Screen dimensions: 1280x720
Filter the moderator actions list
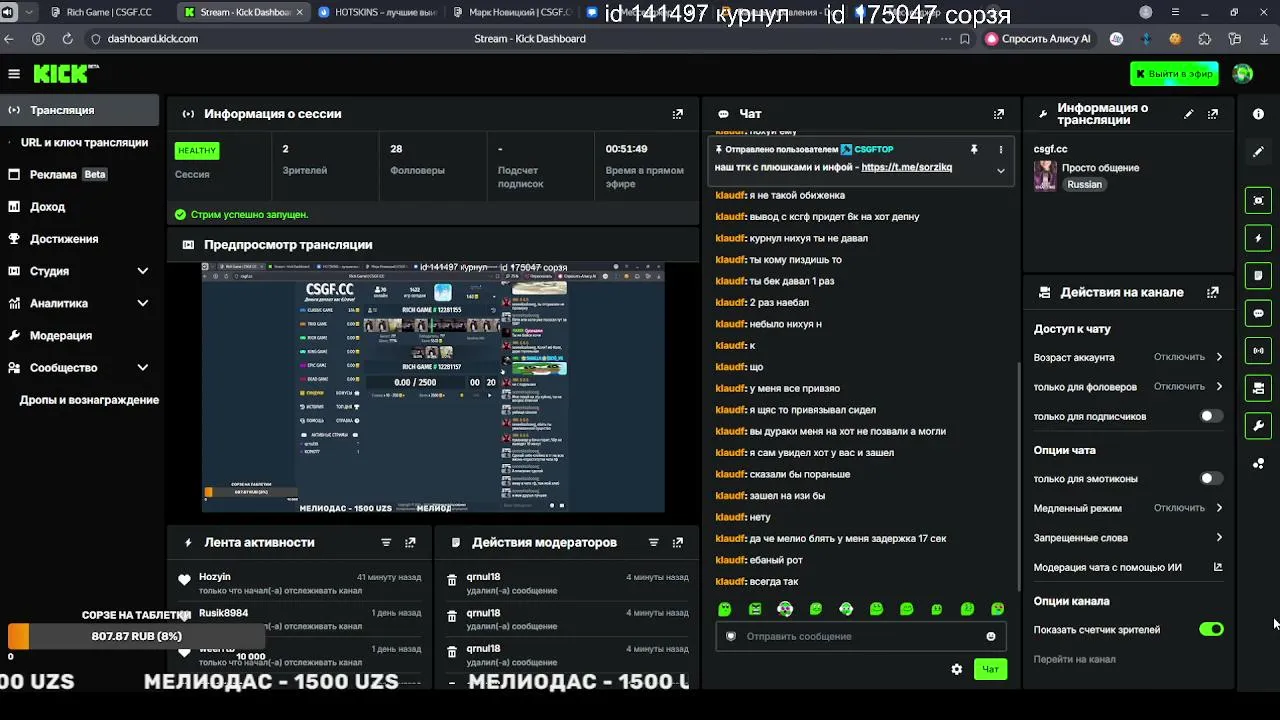tap(653, 543)
